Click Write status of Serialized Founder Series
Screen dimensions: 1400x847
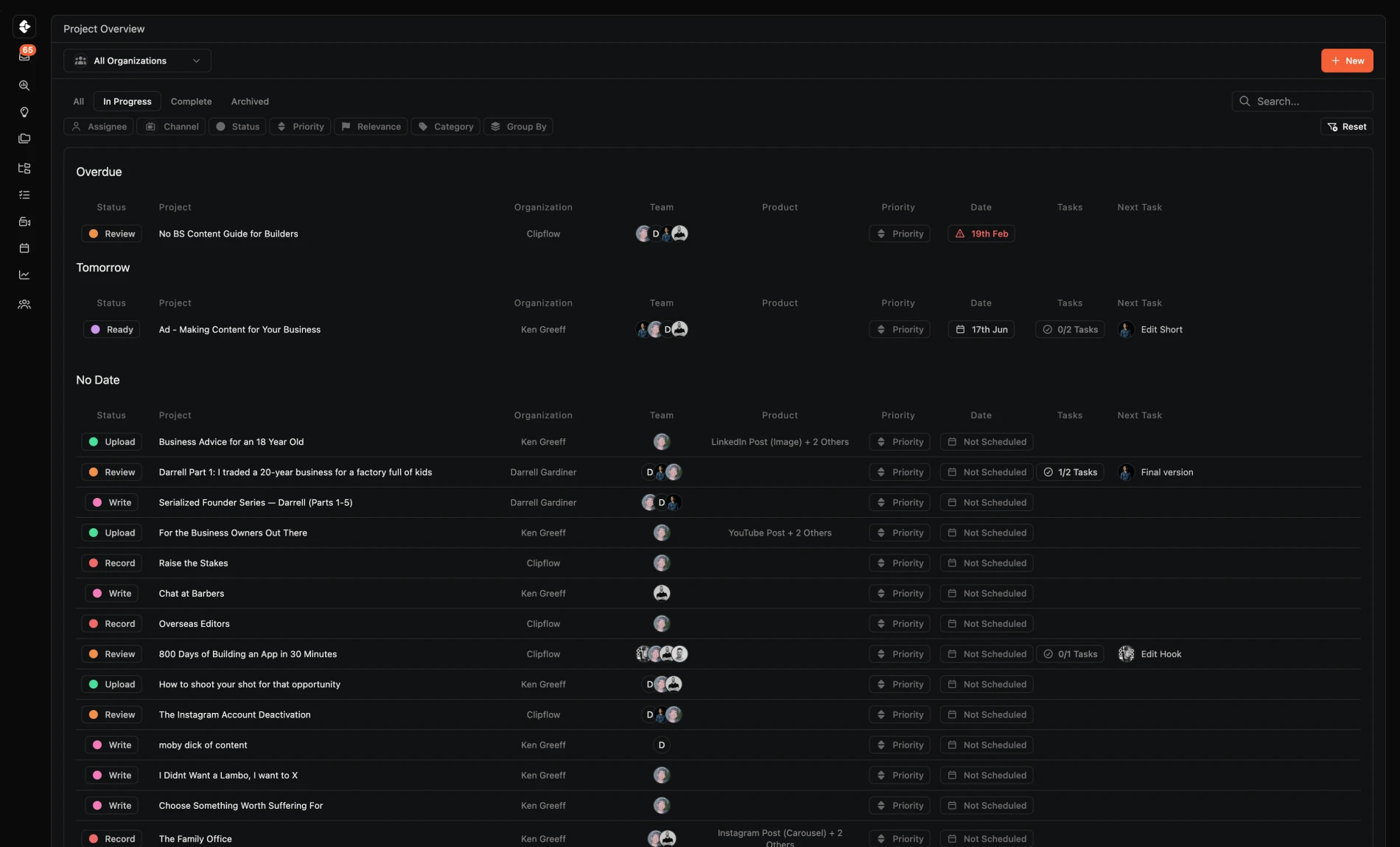[x=111, y=502]
